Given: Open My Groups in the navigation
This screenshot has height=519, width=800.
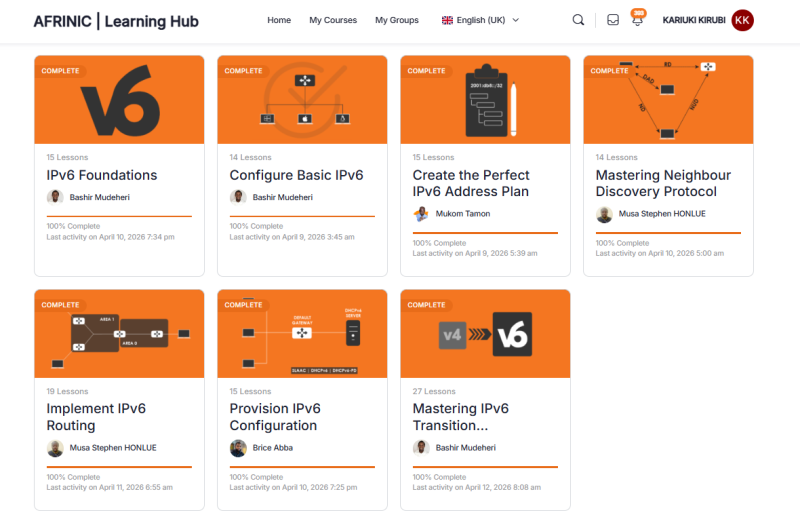Looking at the screenshot, I should tap(397, 20).
